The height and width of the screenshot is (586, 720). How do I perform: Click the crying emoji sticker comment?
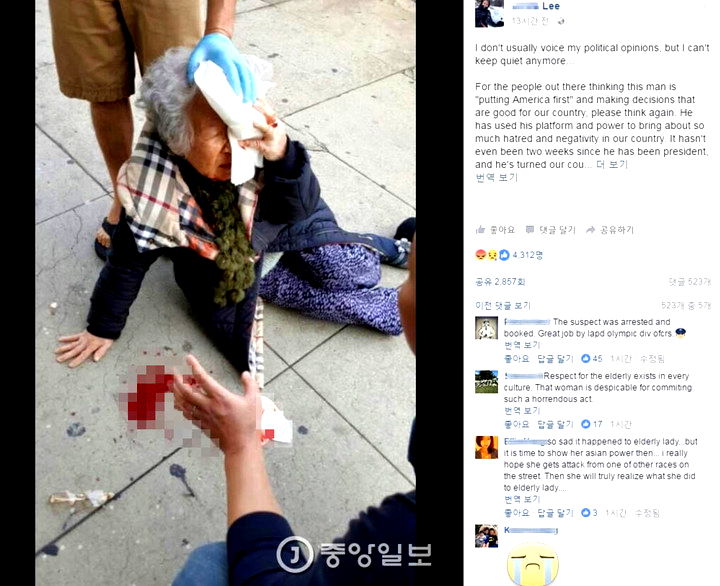(x=533, y=564)
